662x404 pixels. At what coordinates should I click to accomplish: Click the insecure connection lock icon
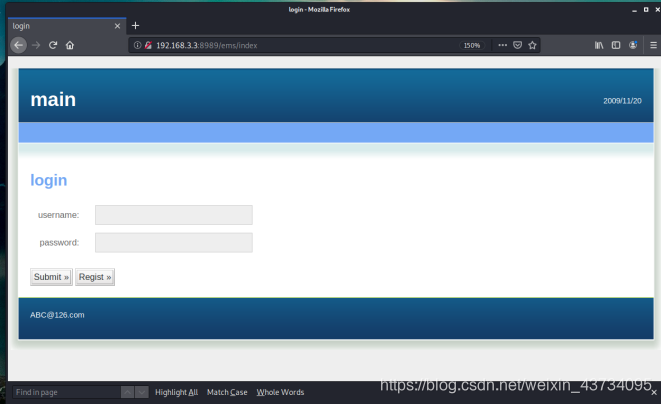tap(148, 45)
